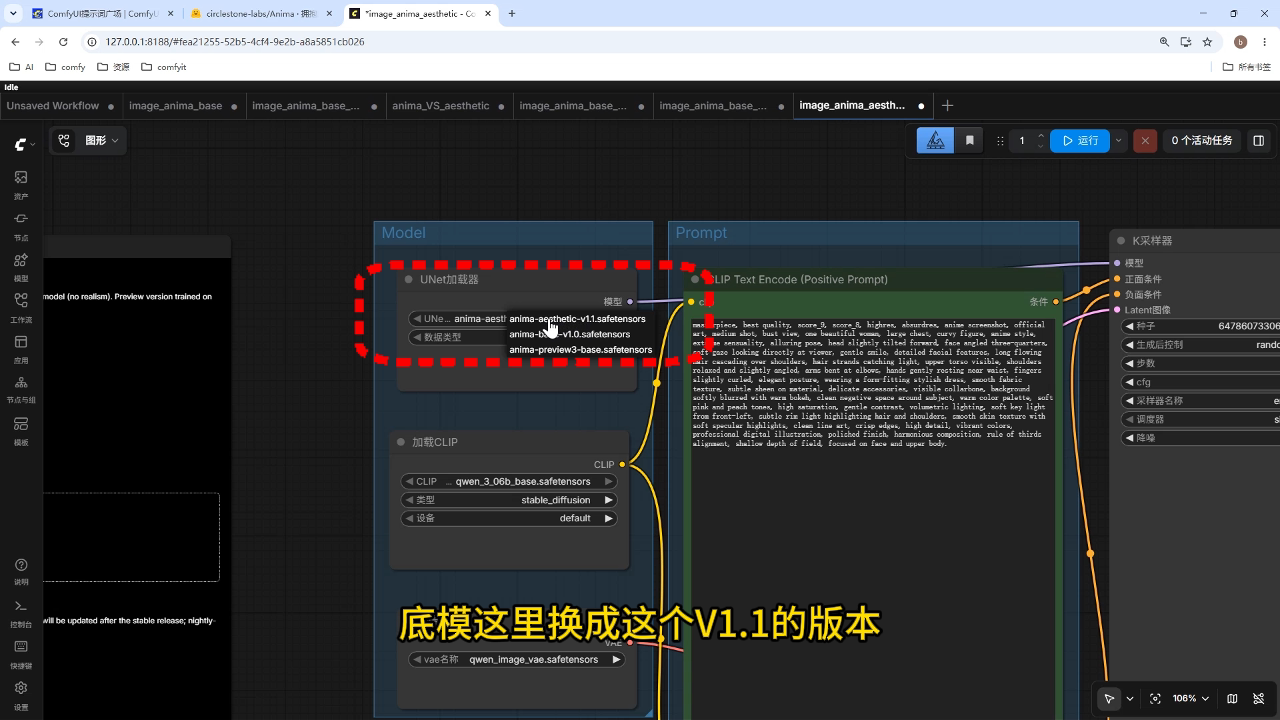The height and width of the screenshot is (720, 1280).
Task: Add a new workflow tab with plus
Action: 947,105
